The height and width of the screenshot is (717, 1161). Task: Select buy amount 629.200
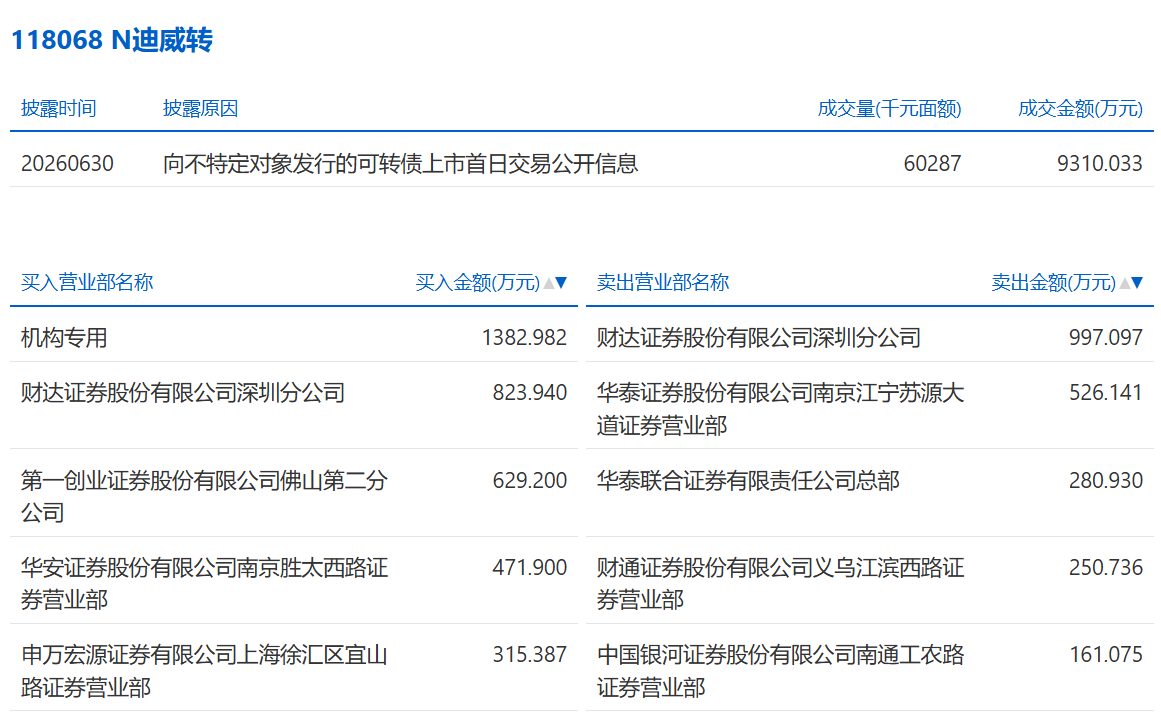pos(529,481)
